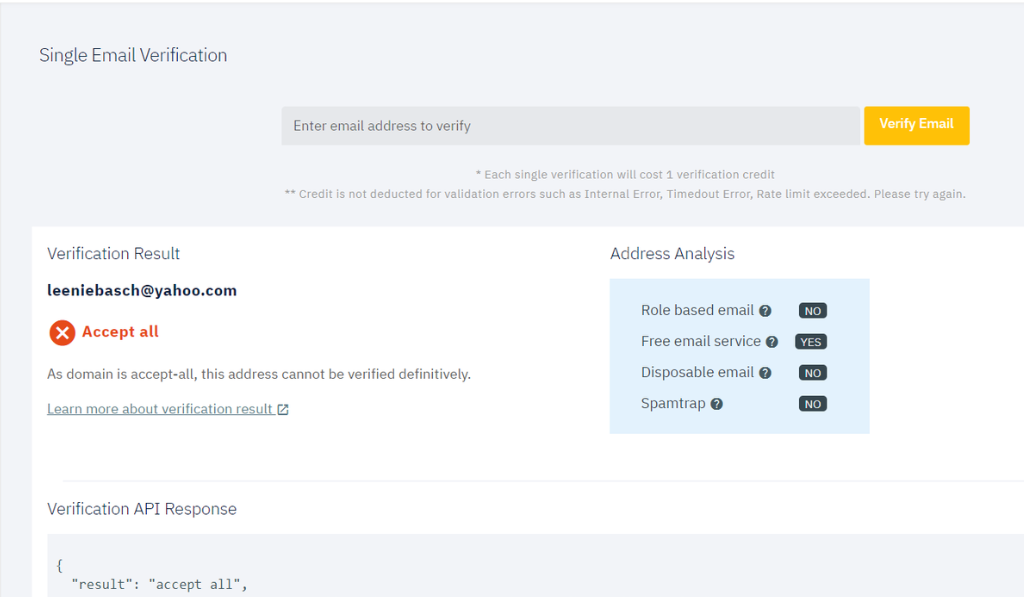Click the Accept all result label

click(120, 332)
